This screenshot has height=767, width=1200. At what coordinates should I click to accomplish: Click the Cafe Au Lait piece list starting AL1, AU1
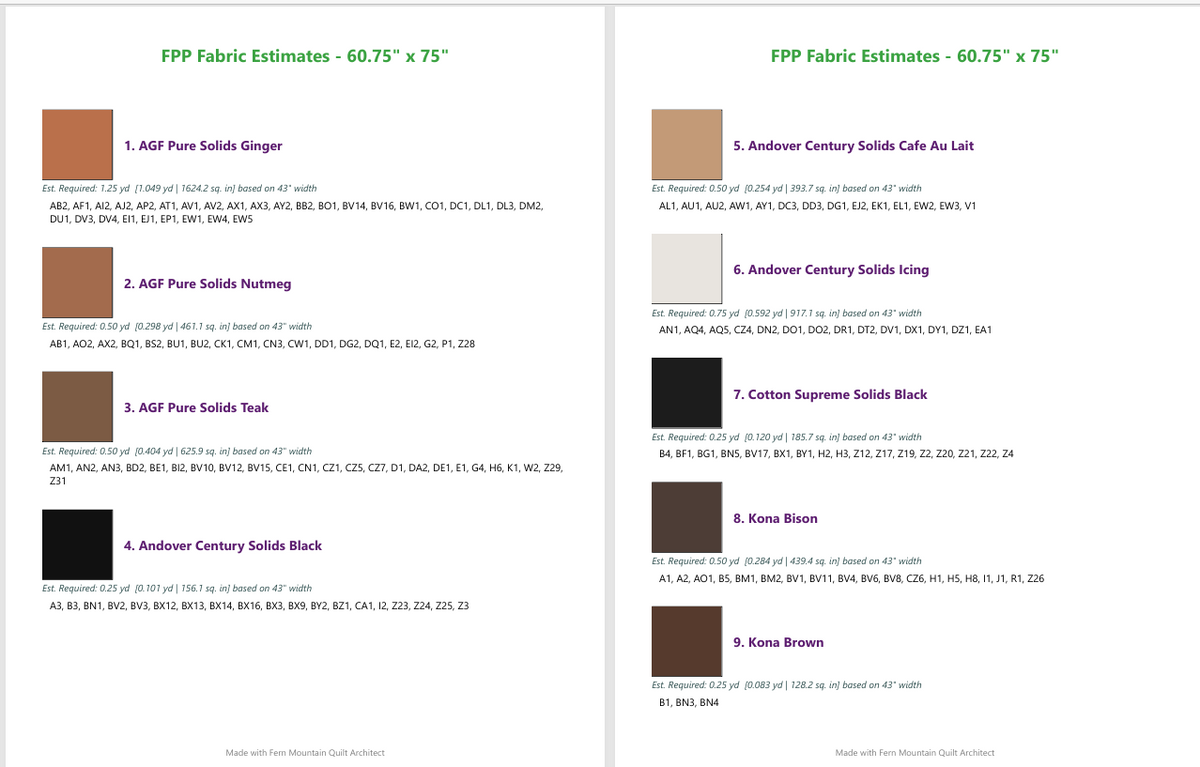tap(818, 206)
